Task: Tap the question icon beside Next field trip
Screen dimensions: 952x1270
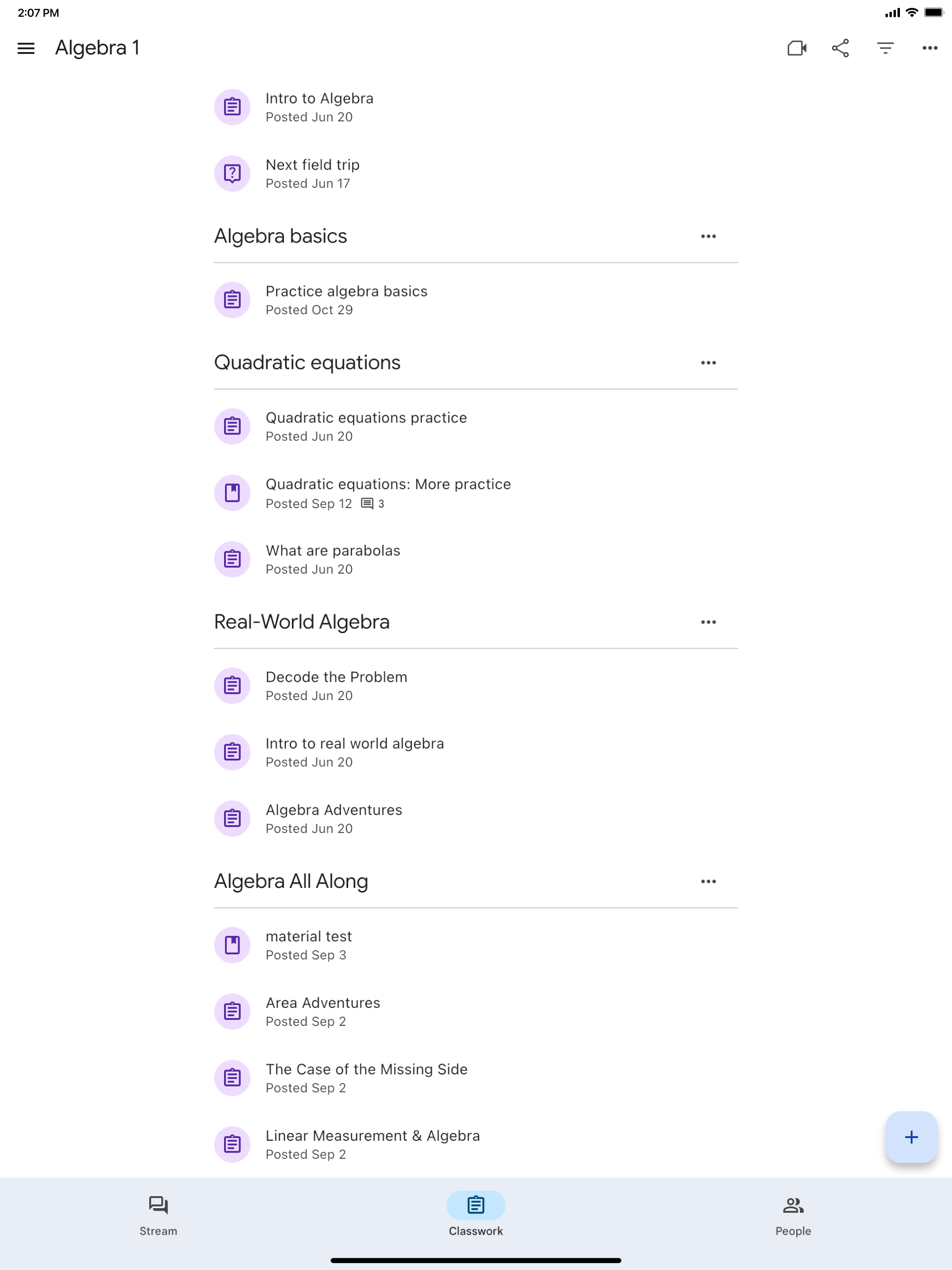Action: (x=232, y=173)
